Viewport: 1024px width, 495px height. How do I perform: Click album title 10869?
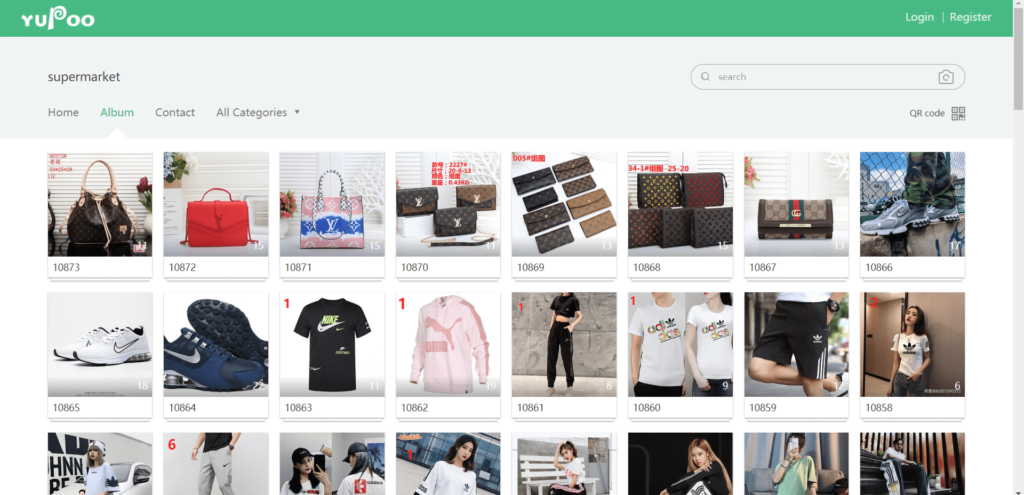[x=531, y=268]
